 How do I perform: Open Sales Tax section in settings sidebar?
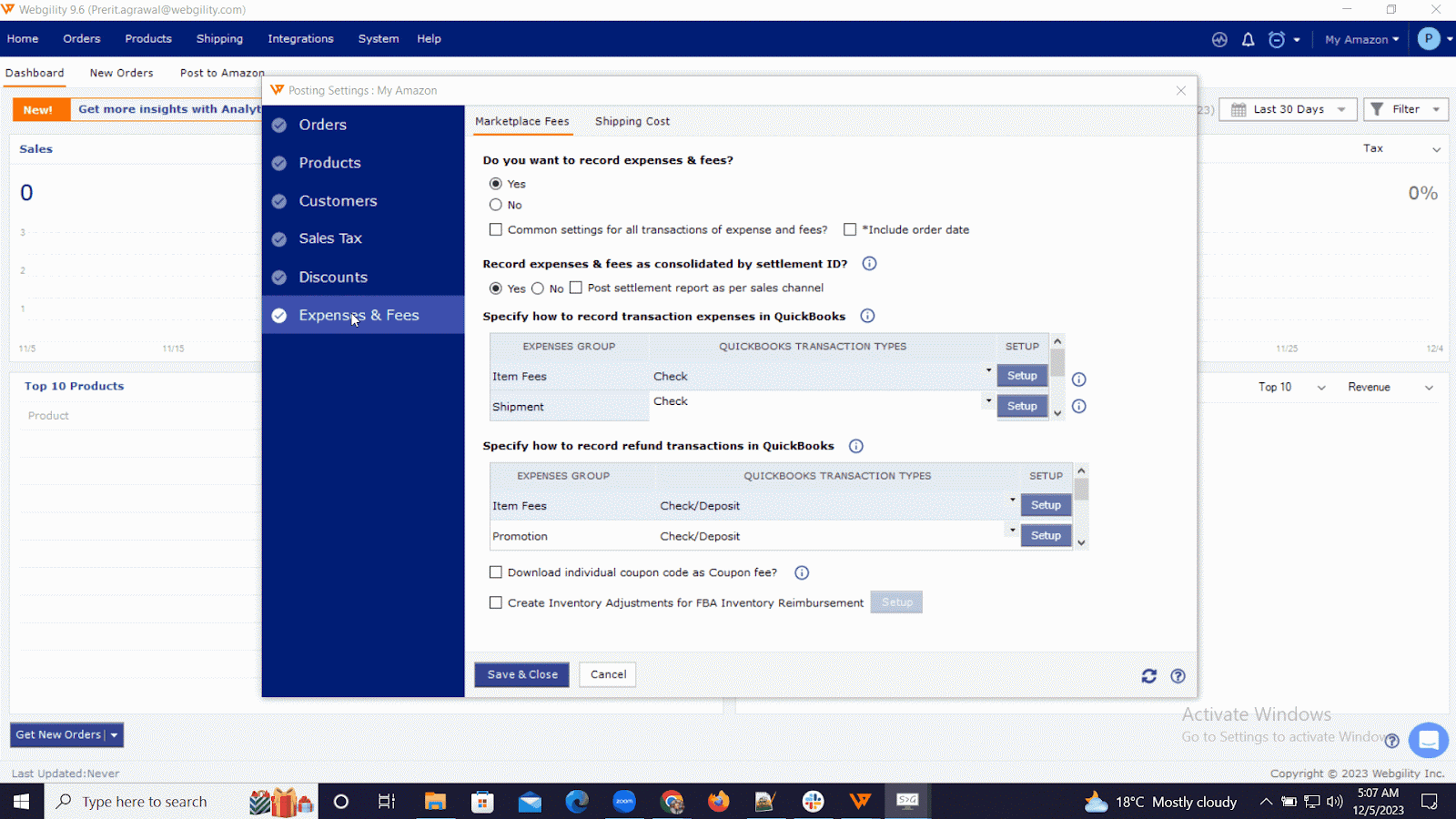(x=363, y=238)
